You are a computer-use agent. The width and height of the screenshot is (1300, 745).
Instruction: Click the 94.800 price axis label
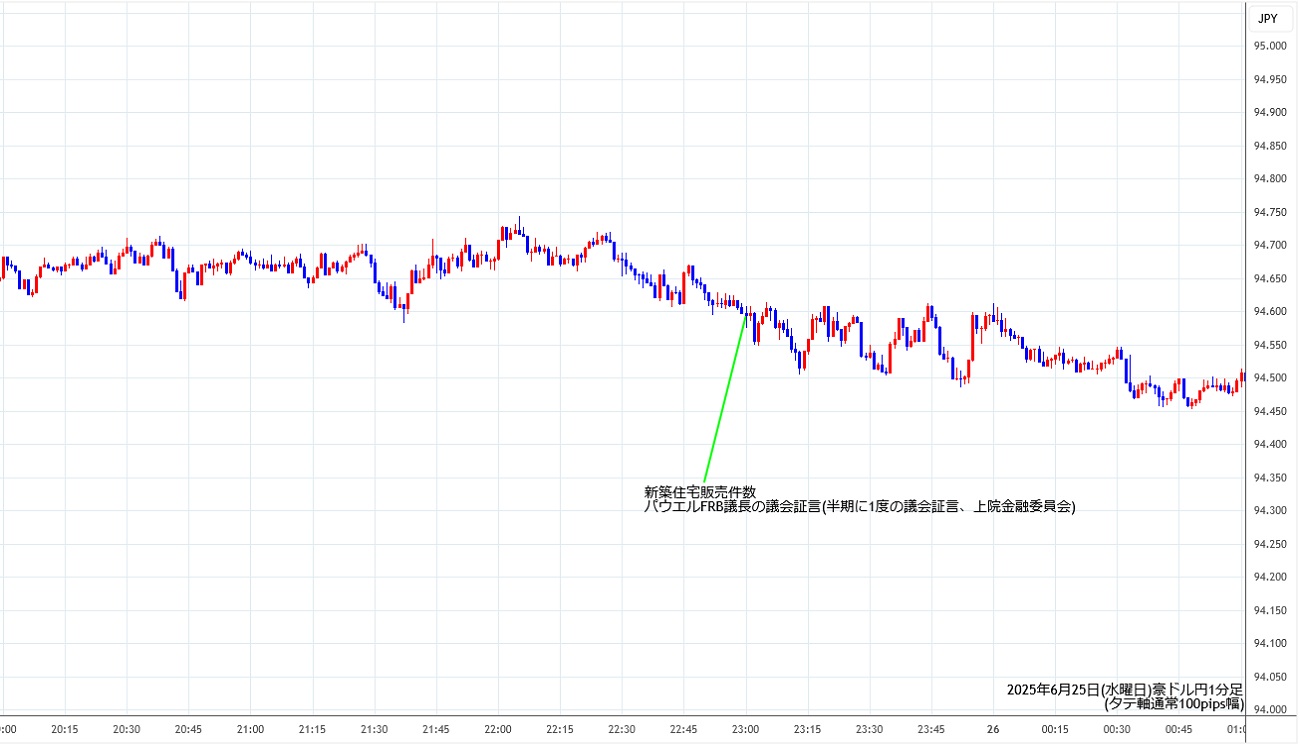click(1271, 179)
